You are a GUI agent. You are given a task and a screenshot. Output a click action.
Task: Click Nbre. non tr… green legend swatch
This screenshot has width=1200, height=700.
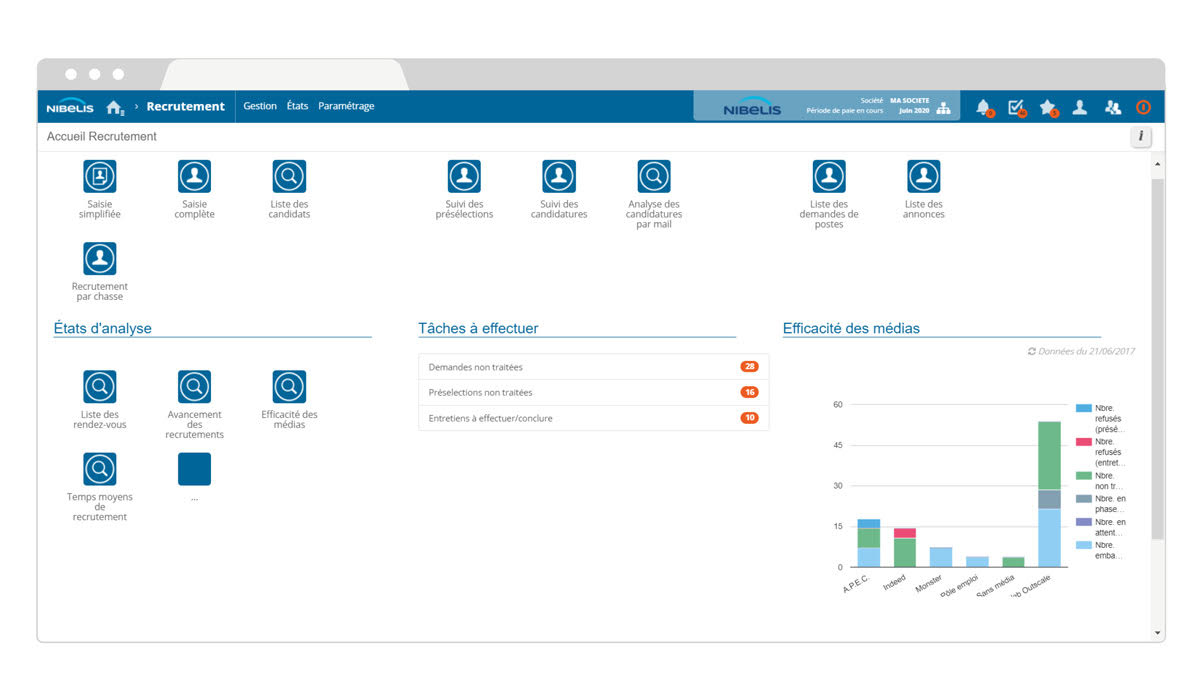[x=1083, y=476]
